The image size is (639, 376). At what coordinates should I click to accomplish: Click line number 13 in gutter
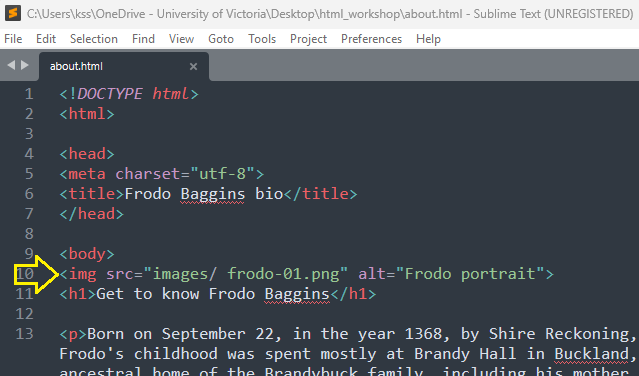[24, 334]
